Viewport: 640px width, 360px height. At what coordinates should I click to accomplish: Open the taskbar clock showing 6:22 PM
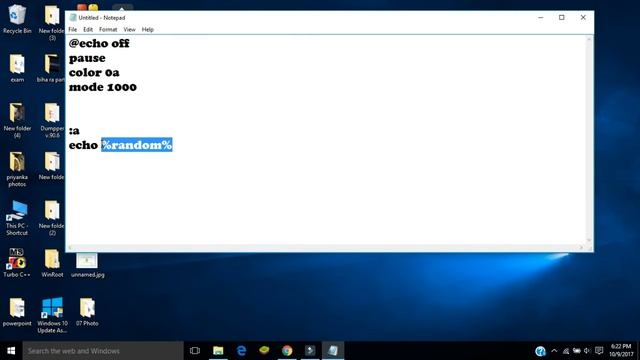tap(621, 350)
